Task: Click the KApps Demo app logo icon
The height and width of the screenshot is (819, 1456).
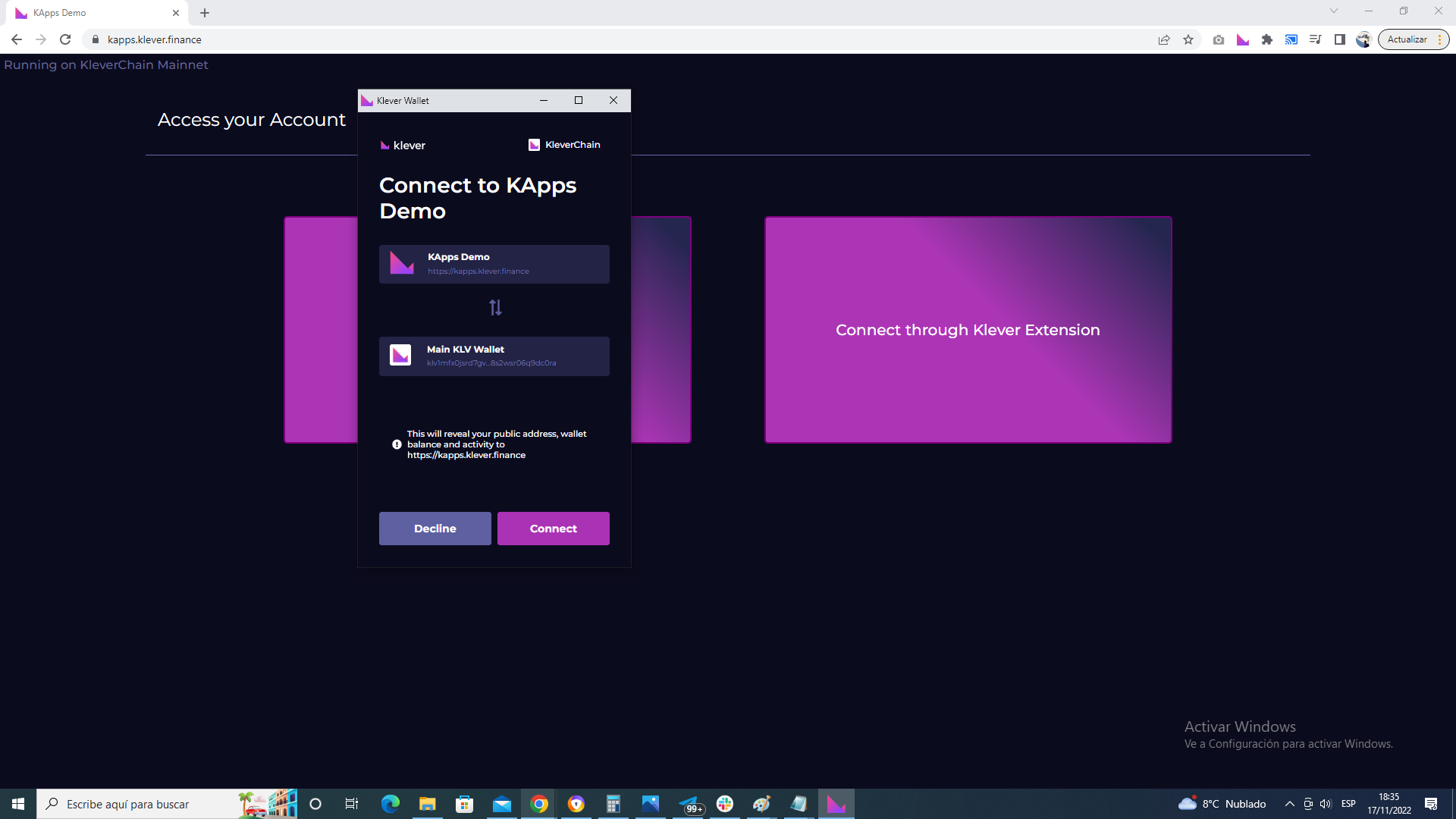Action: click(x=402, y=263)
